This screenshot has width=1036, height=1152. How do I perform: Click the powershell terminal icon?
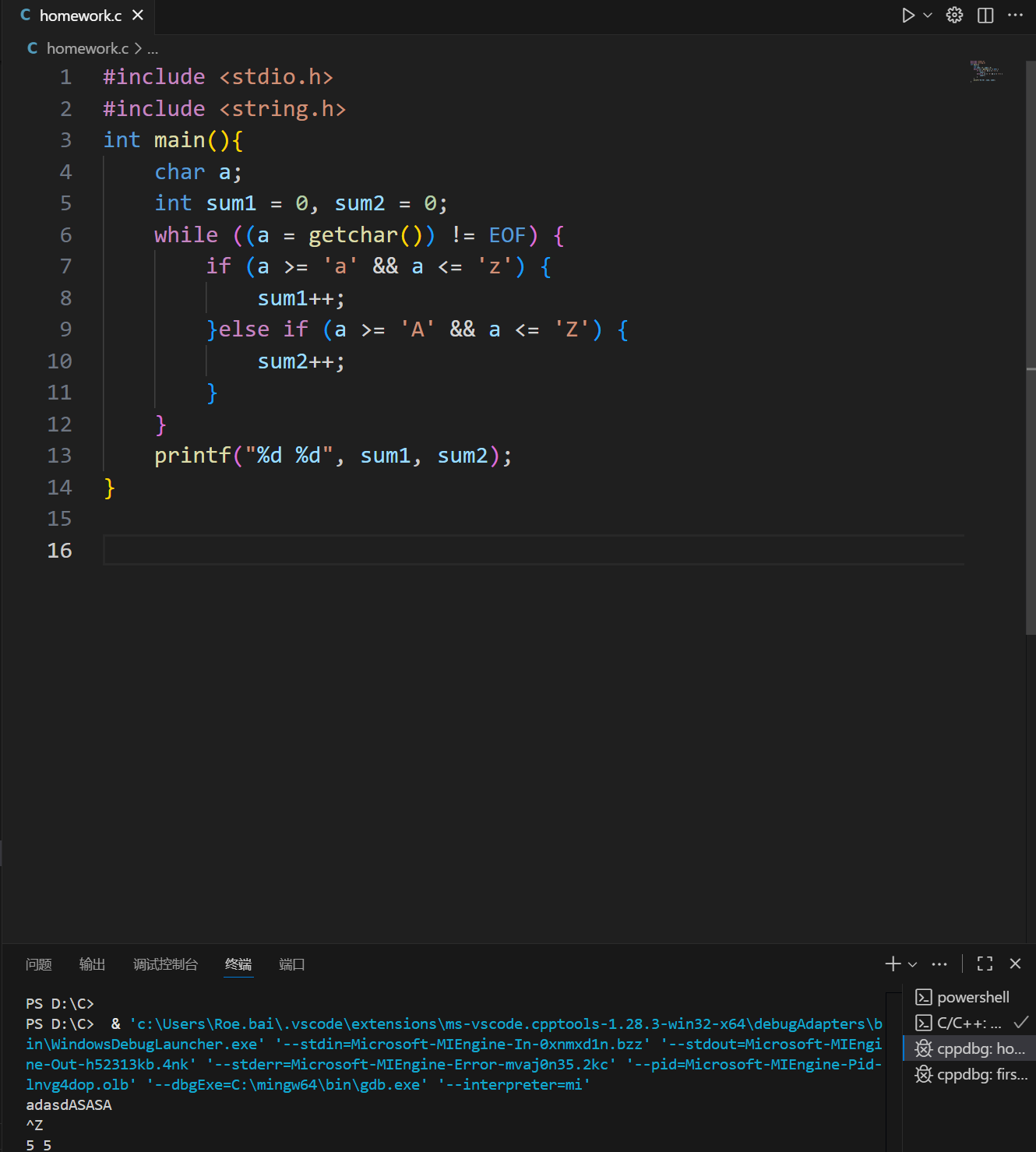click(x=924, y=997)
